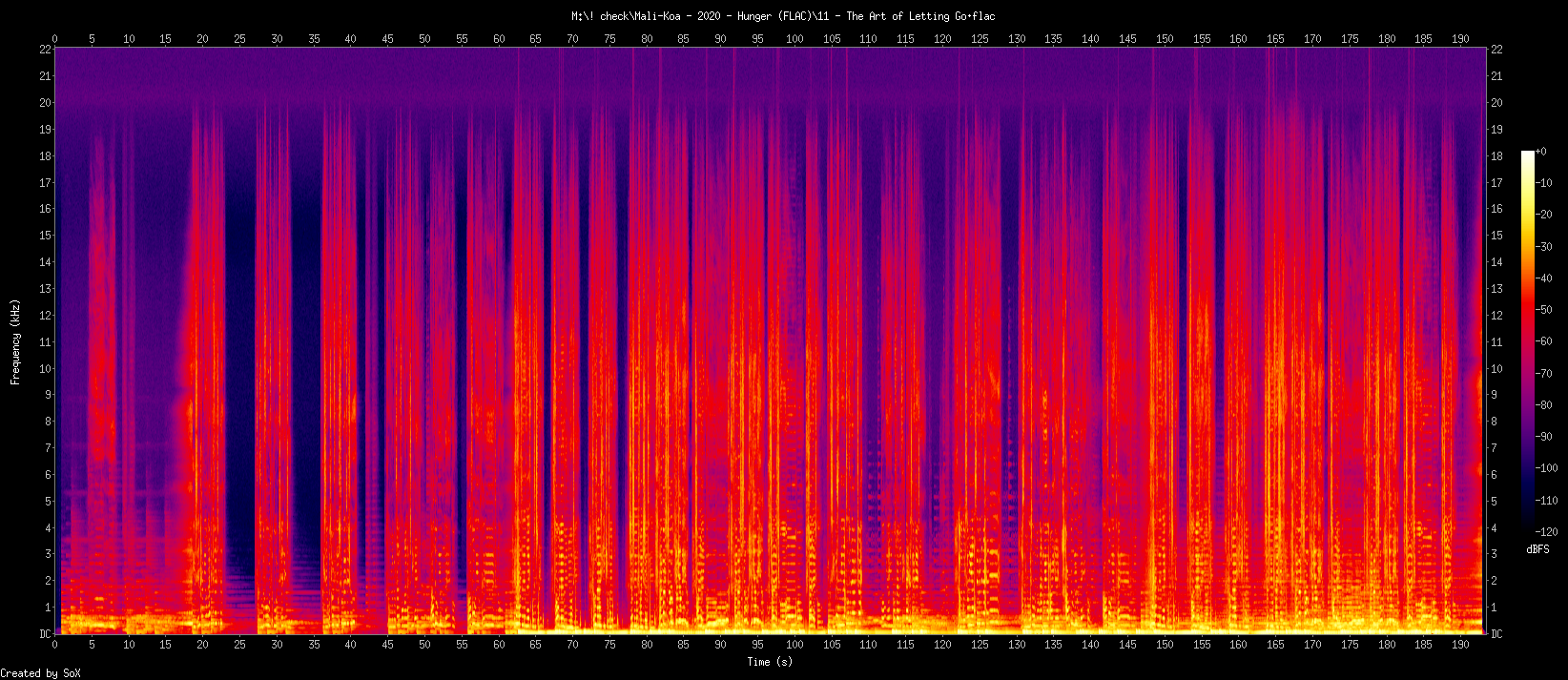
Task: Click the "-90" label on the dBFS legend
Action: [x=1544, y=437]
